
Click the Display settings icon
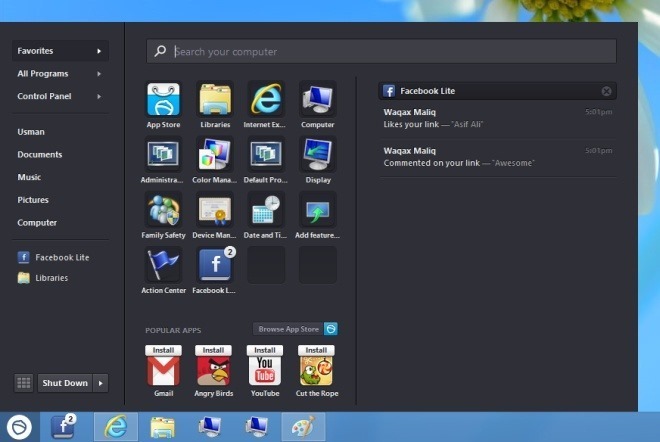(317, 155)
